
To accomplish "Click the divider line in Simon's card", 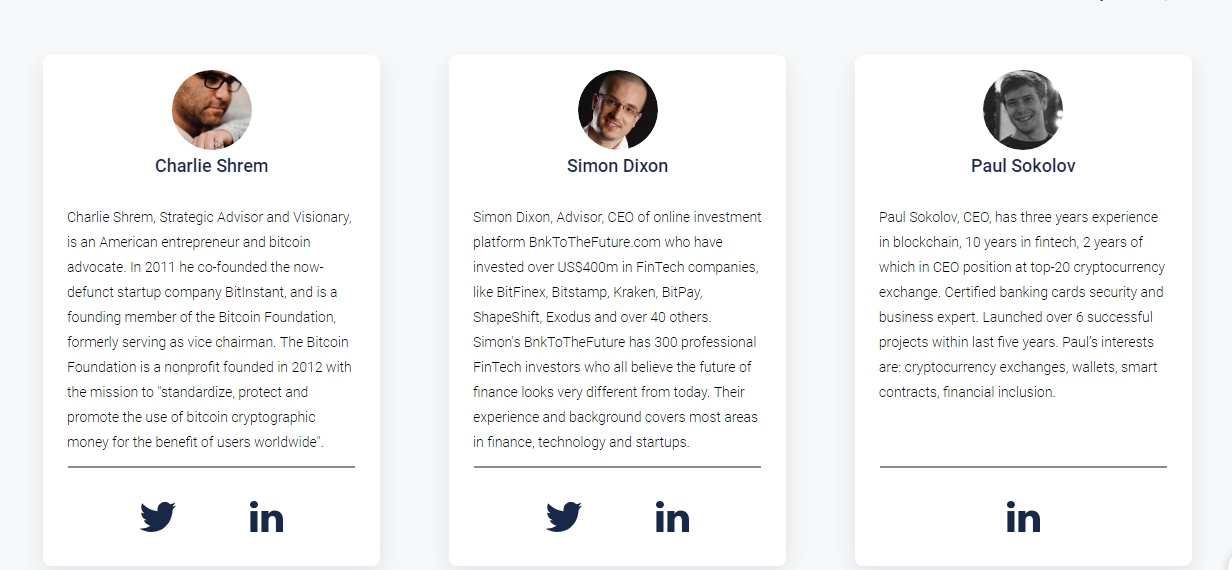I will [x=617, y=466].
